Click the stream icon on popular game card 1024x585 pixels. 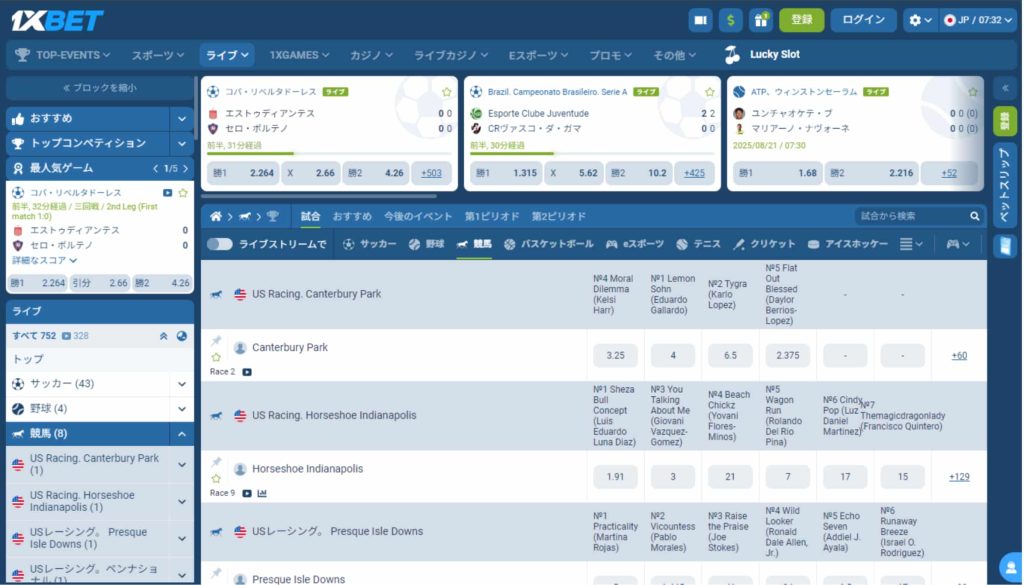coord(167,193)
